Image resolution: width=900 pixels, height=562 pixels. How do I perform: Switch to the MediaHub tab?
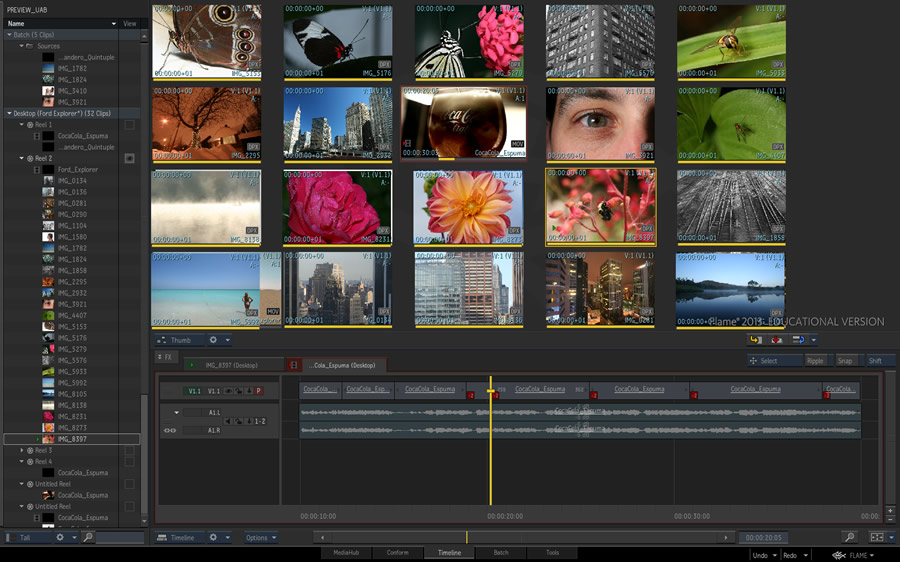[x=346, y=553]
